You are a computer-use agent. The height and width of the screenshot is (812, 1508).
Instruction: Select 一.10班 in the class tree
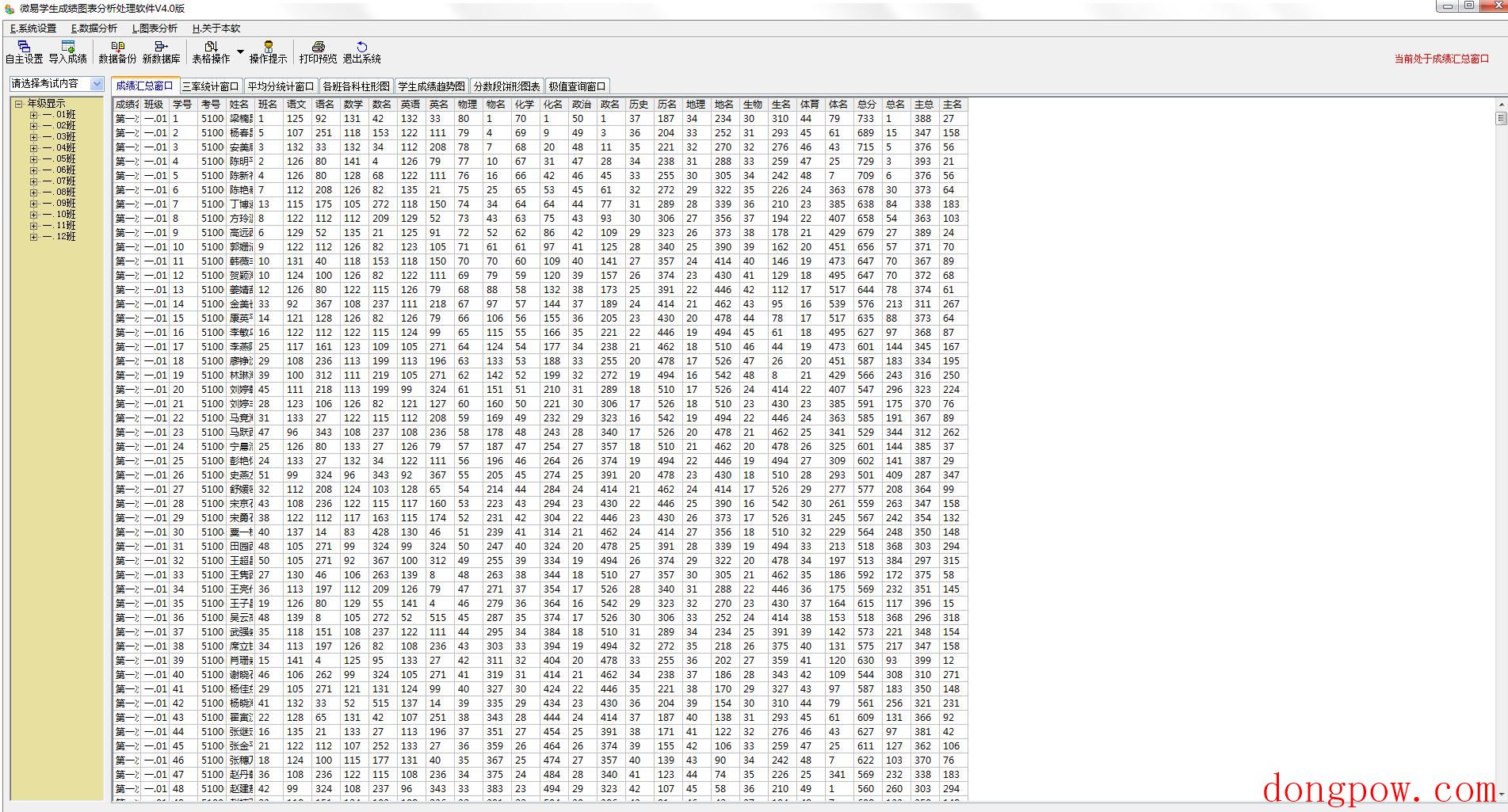coord(59,215)
